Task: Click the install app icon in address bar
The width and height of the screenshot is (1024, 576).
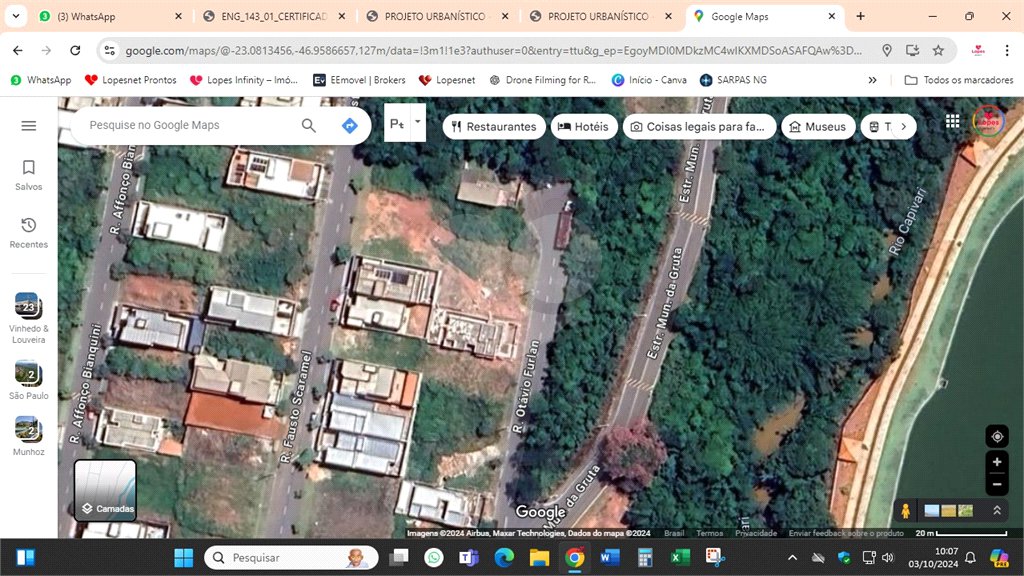Action: [912, 50]
